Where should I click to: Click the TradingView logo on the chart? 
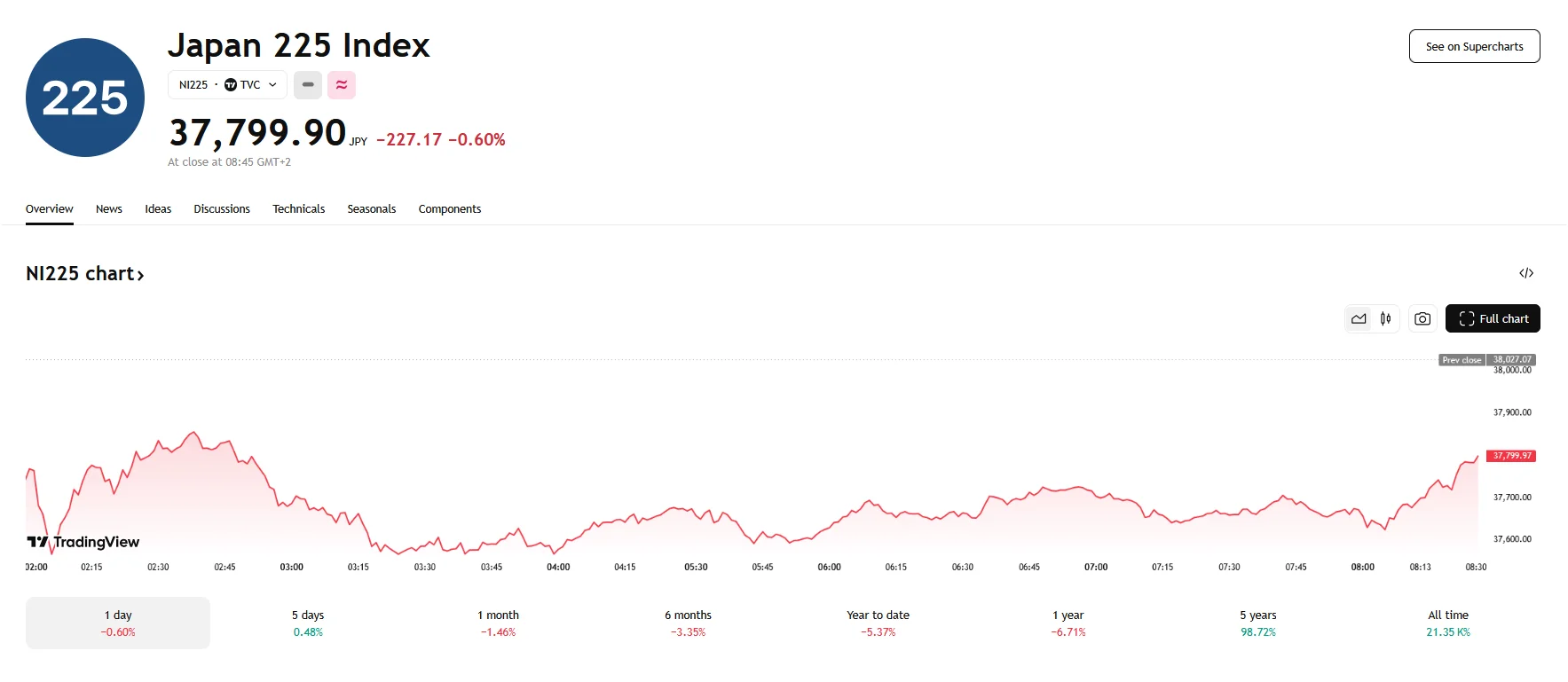coord(83,542)
